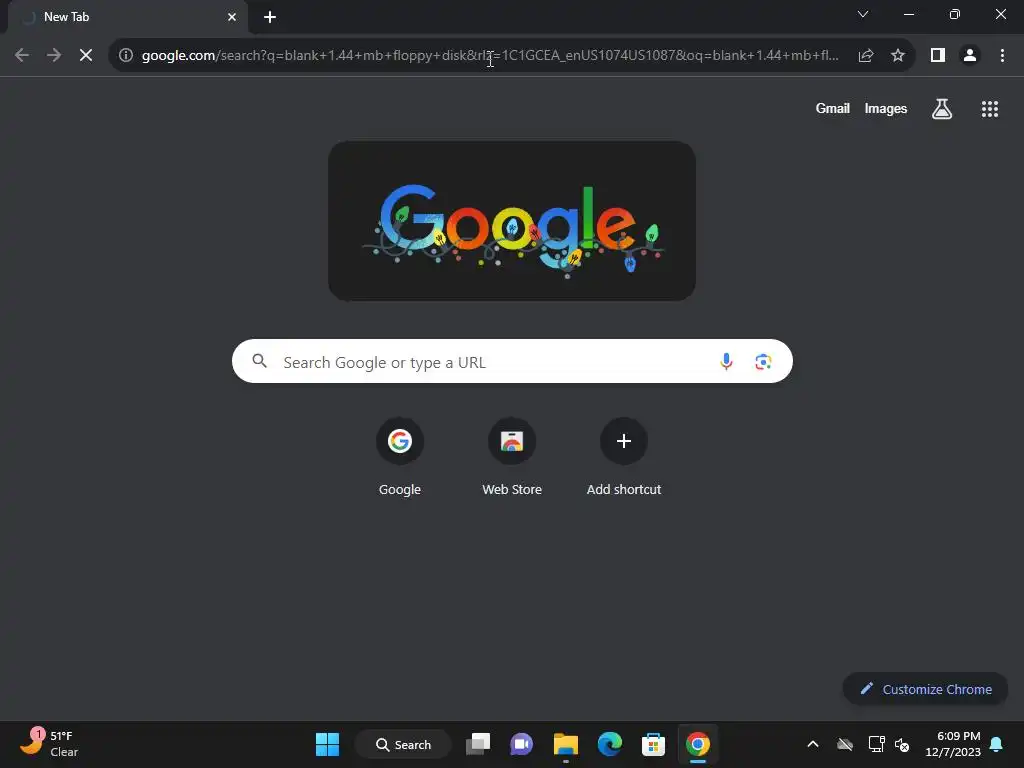Share this page icon
This screenshot has height=768, width=1024.
866,56
